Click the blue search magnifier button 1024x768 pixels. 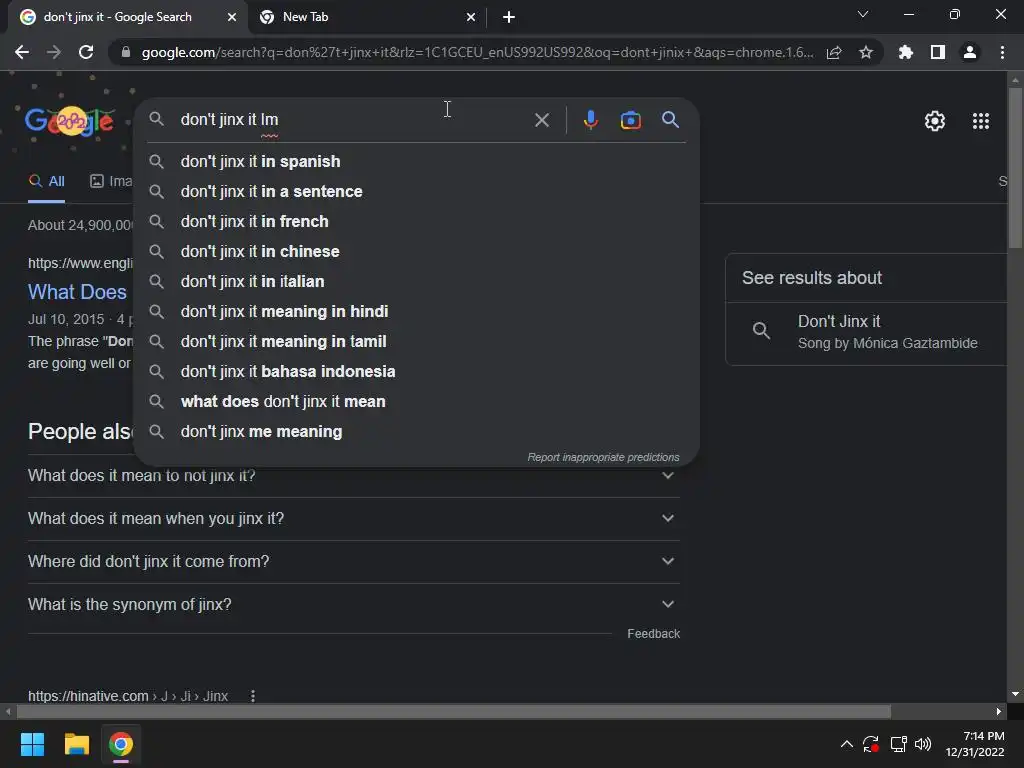tap(670, 120)
